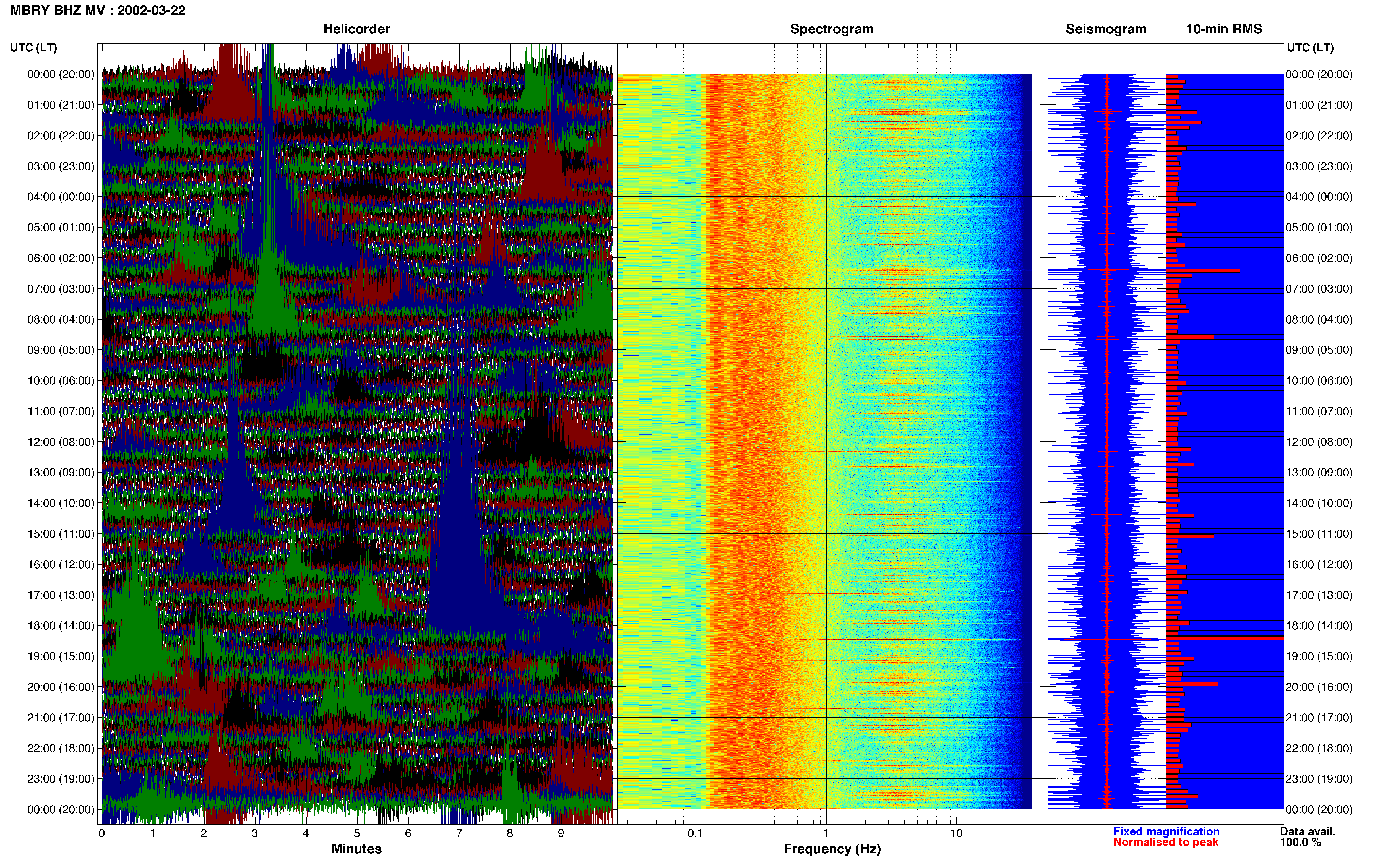Click the left '14:00 (10:00)' time label
This screenshot has width=1388, height=868.
click(x=61, y=504)
